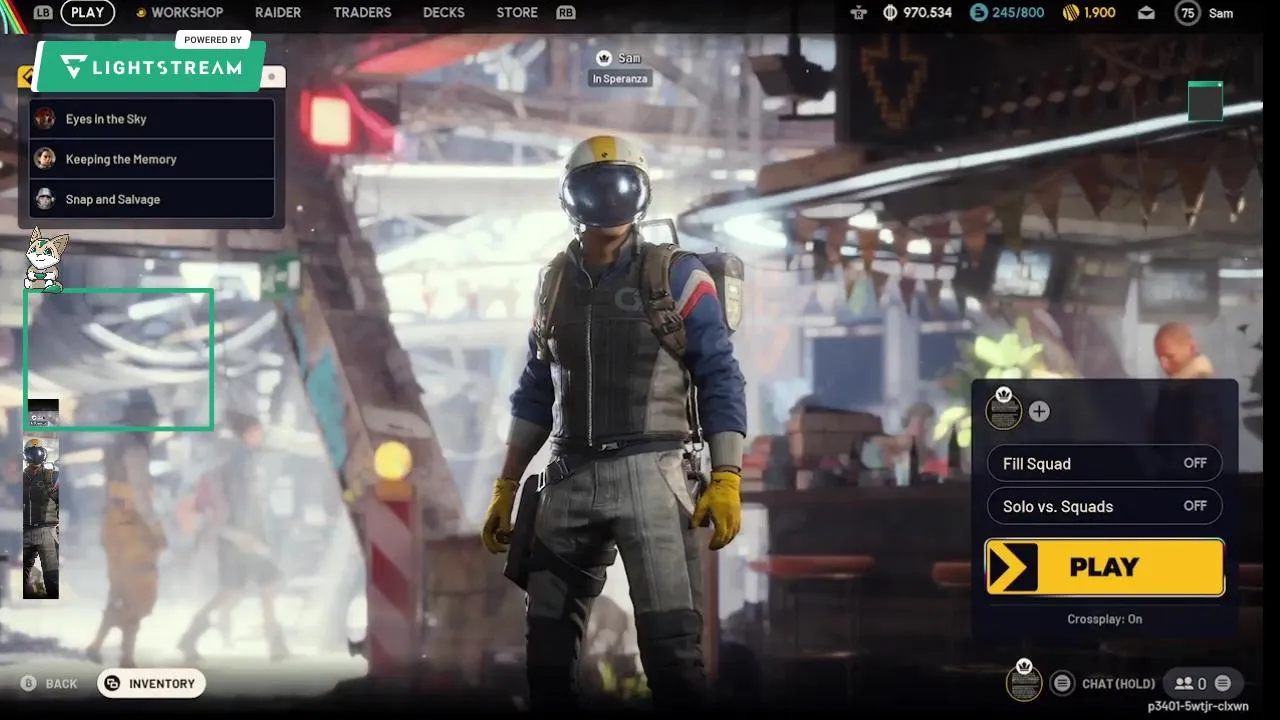Click the yellow PLAY button
Viewport: 1280px width, 720px height.
(1104, 567)
